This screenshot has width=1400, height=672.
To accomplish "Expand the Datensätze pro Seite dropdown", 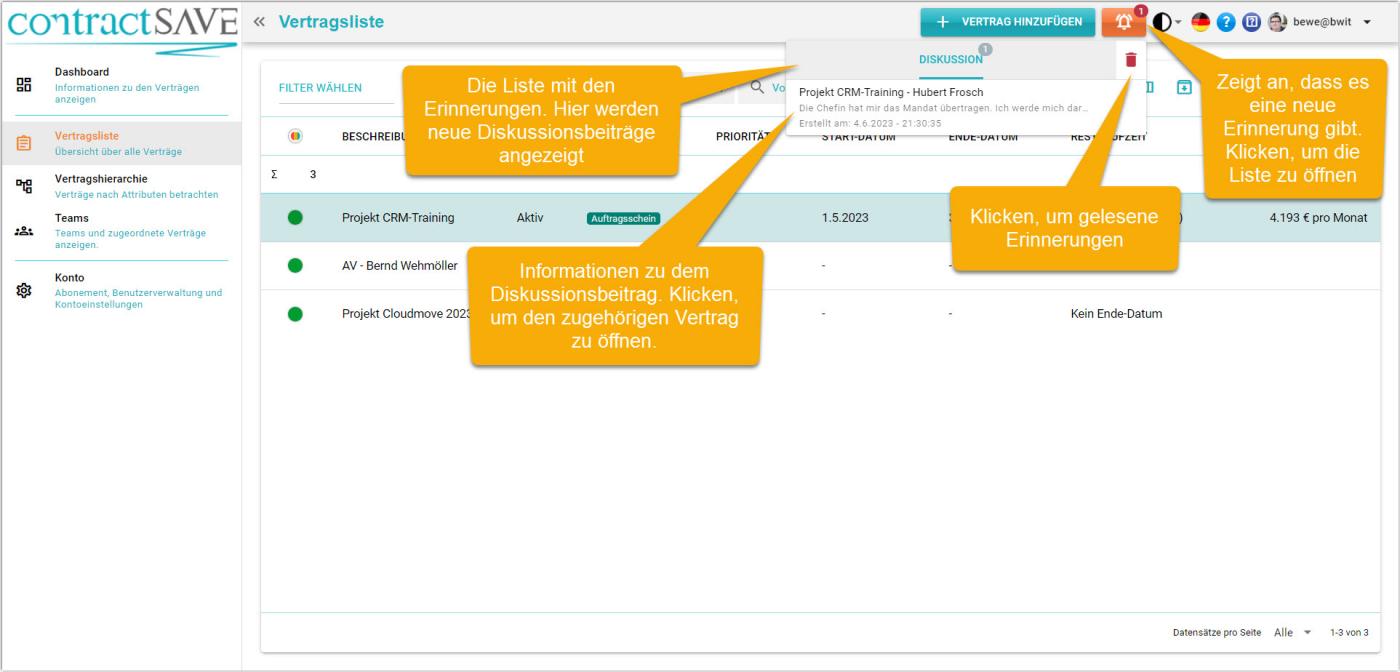I will pyautogui.click(x=1293, y=633).
